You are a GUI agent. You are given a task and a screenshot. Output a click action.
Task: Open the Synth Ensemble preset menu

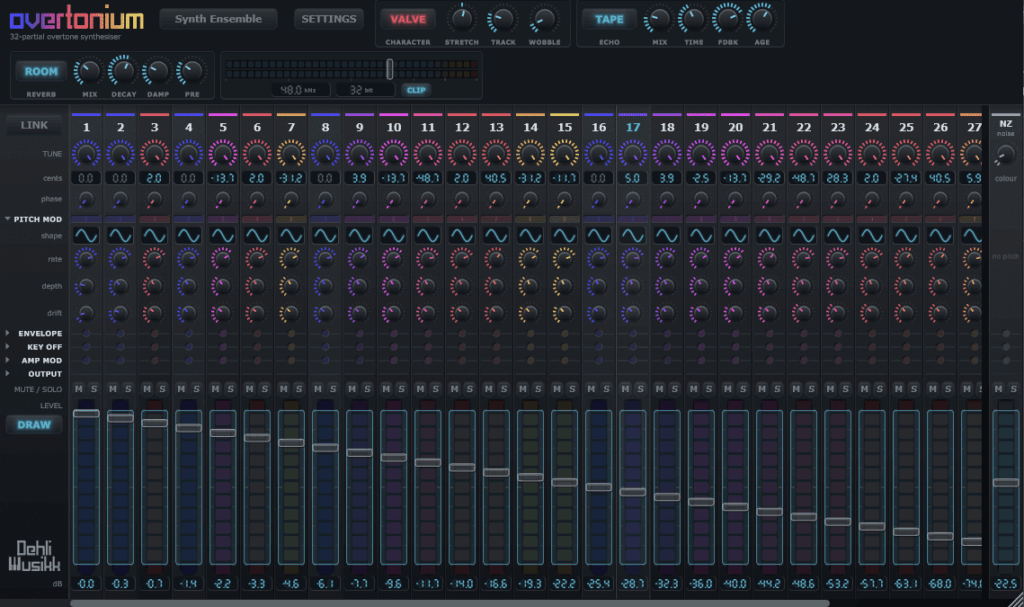218,19
